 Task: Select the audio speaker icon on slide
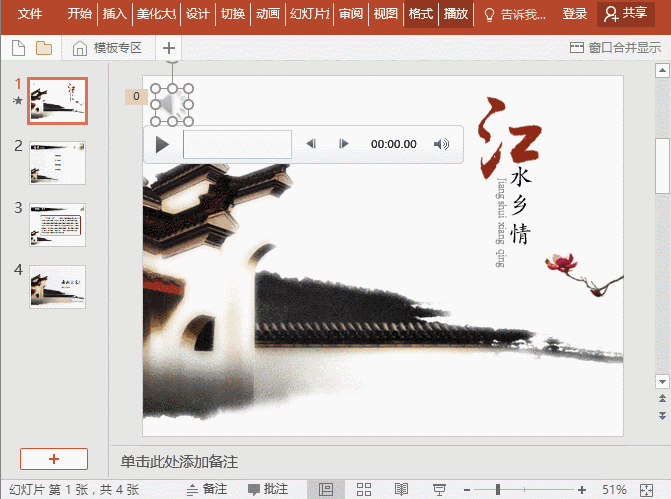pos(172,105)
